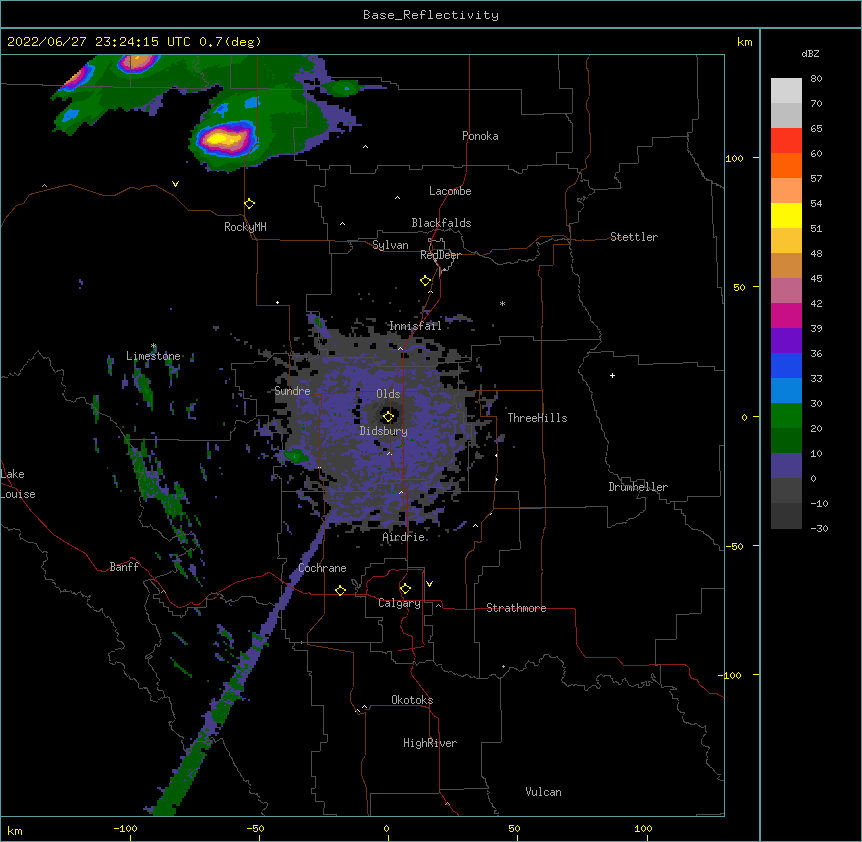This screenshot has width=862, height=842.
Task: Click the yellow radar site marker near Olds
Action: coord(389,416)
